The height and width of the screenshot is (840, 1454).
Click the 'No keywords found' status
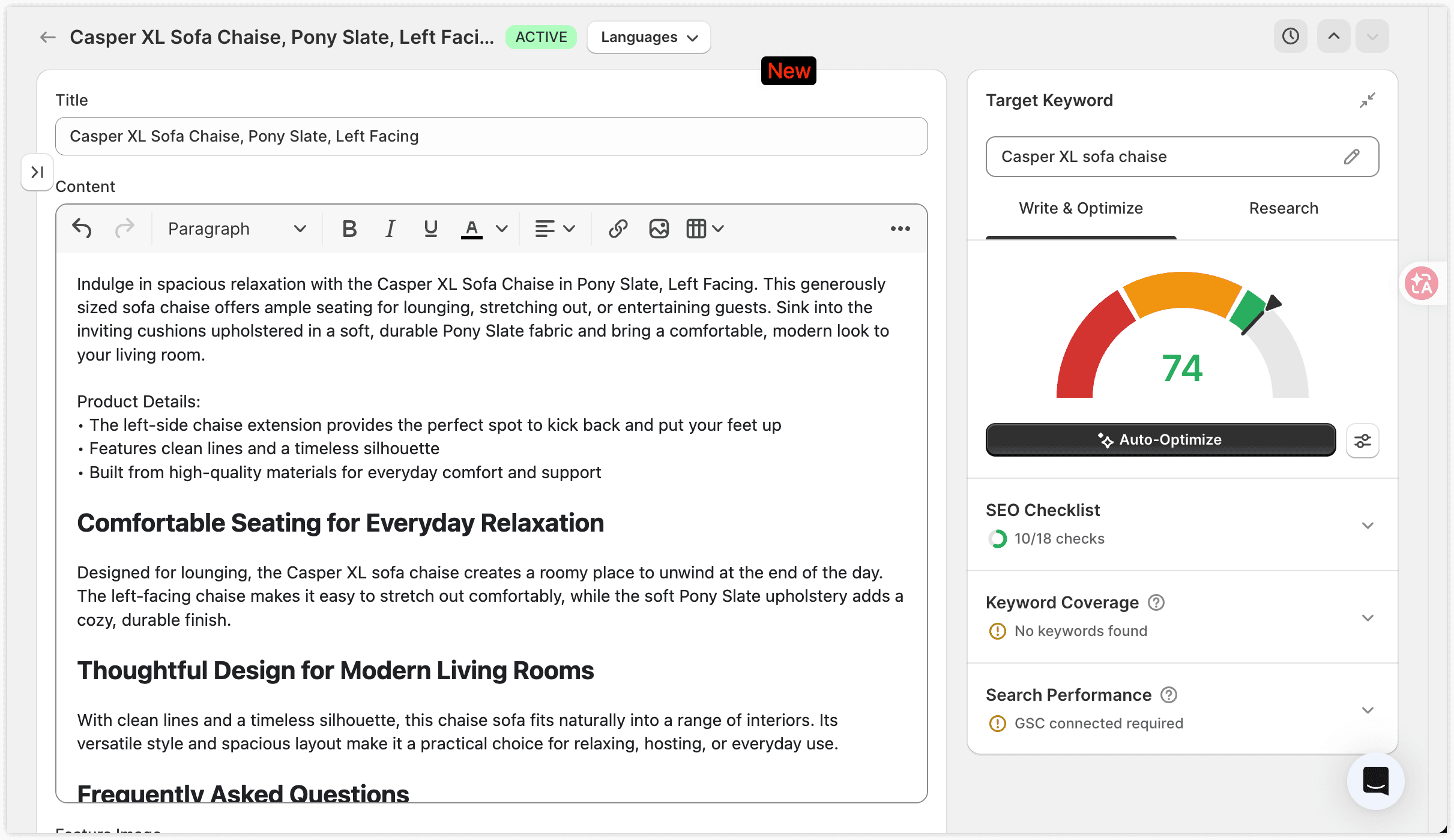coord(1081,631)
